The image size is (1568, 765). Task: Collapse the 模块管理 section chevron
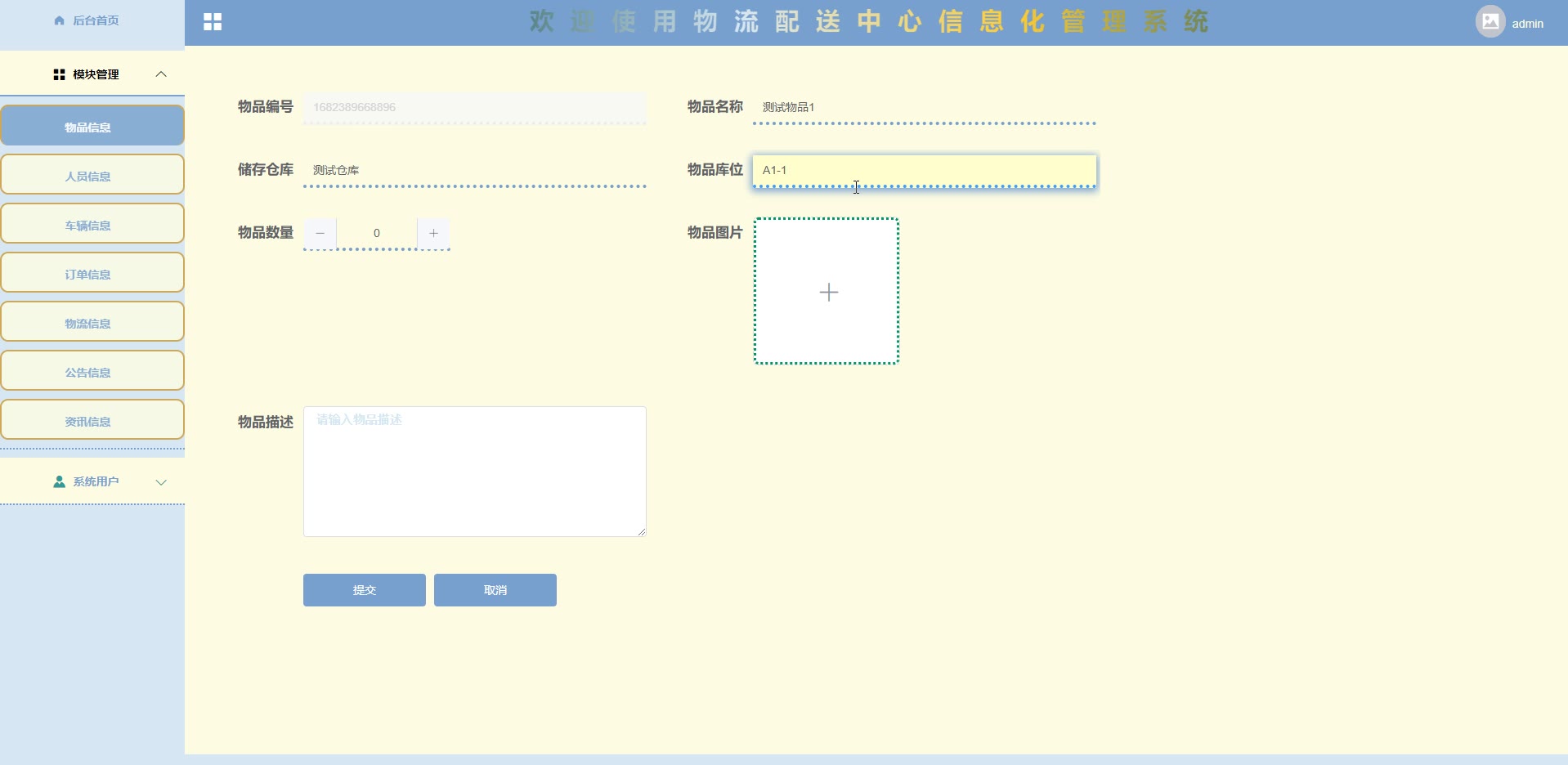pyautogui.click(x=161, y=74)
